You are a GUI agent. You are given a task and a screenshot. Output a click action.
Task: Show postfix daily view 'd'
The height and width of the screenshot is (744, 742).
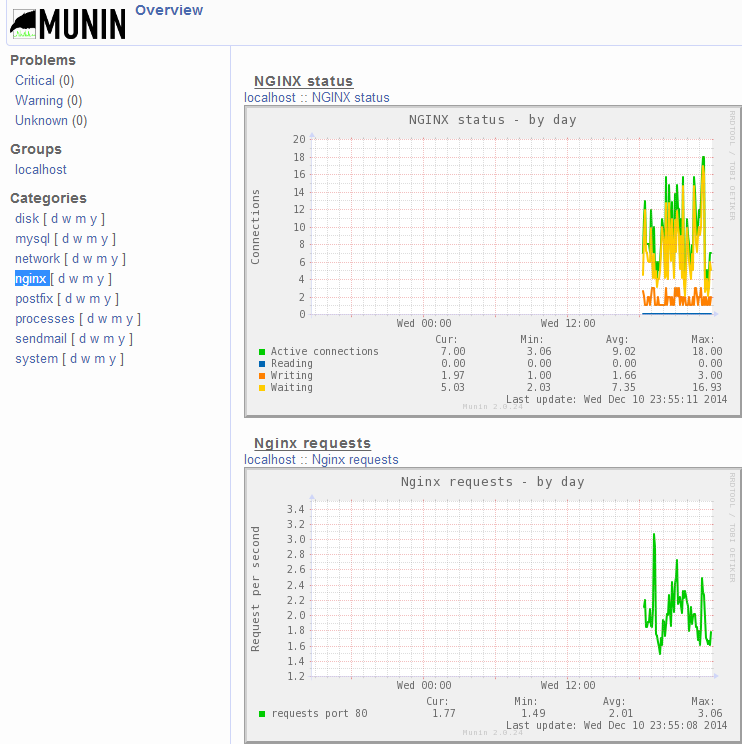click(x=68, y=298)
